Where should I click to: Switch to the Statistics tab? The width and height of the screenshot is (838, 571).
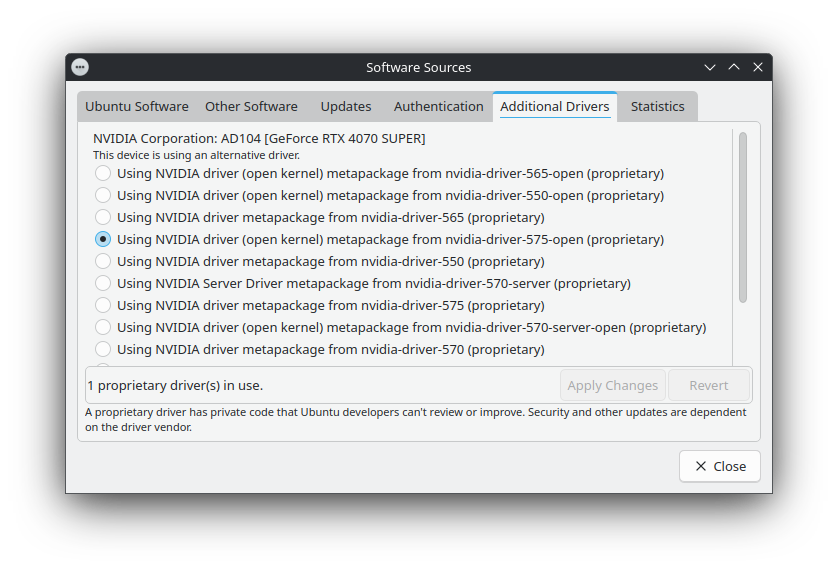[657, 106]
